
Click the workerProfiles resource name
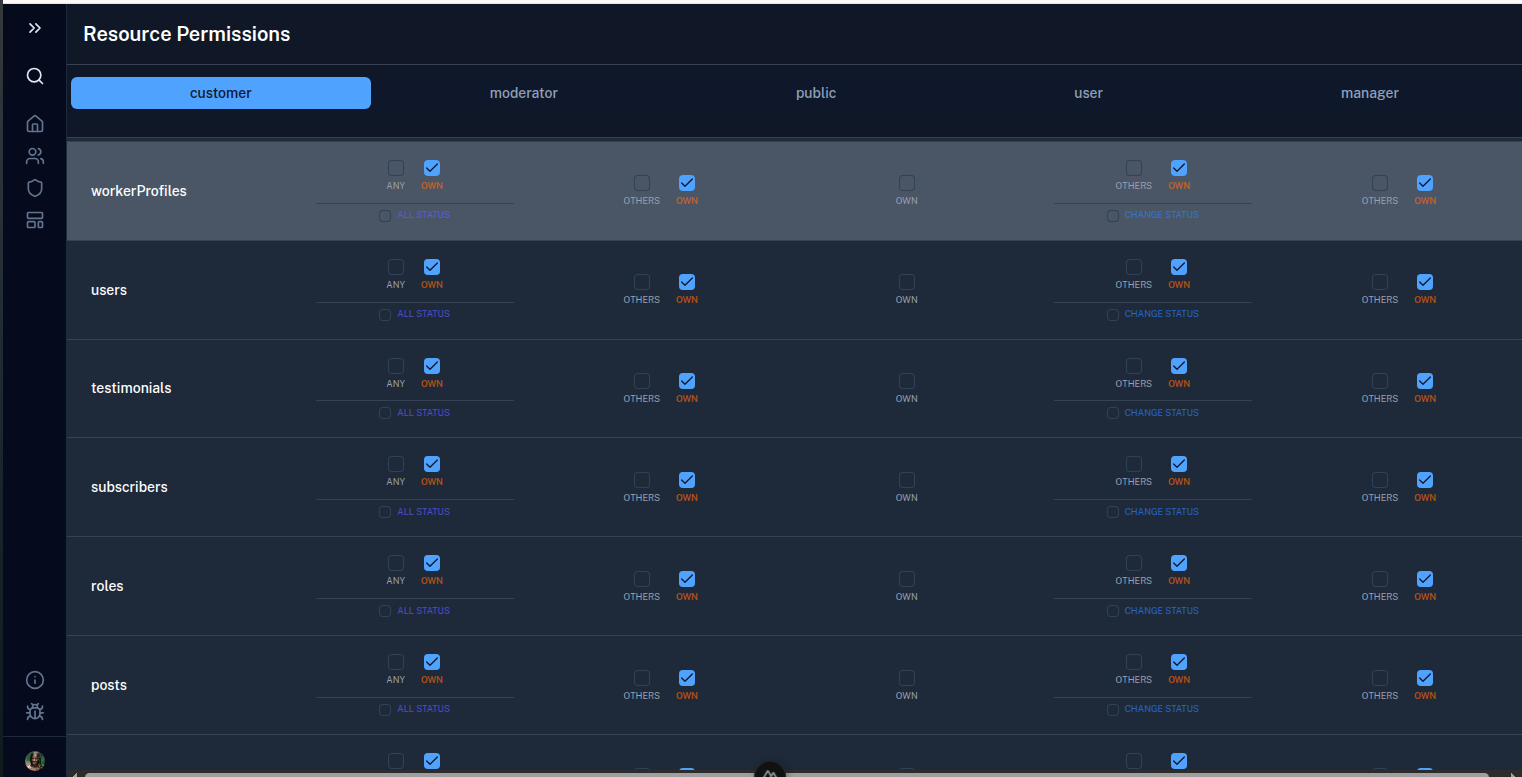click(x=139, y=191)
